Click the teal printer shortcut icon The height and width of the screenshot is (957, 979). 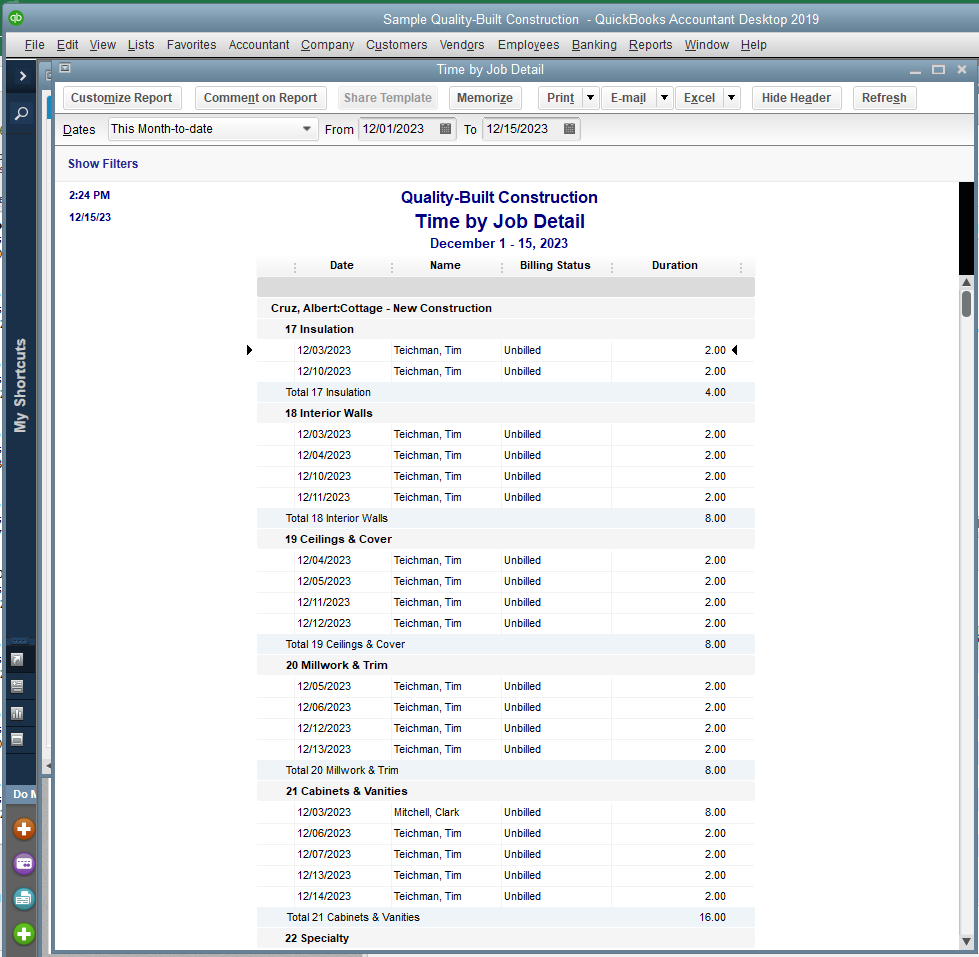22,899
